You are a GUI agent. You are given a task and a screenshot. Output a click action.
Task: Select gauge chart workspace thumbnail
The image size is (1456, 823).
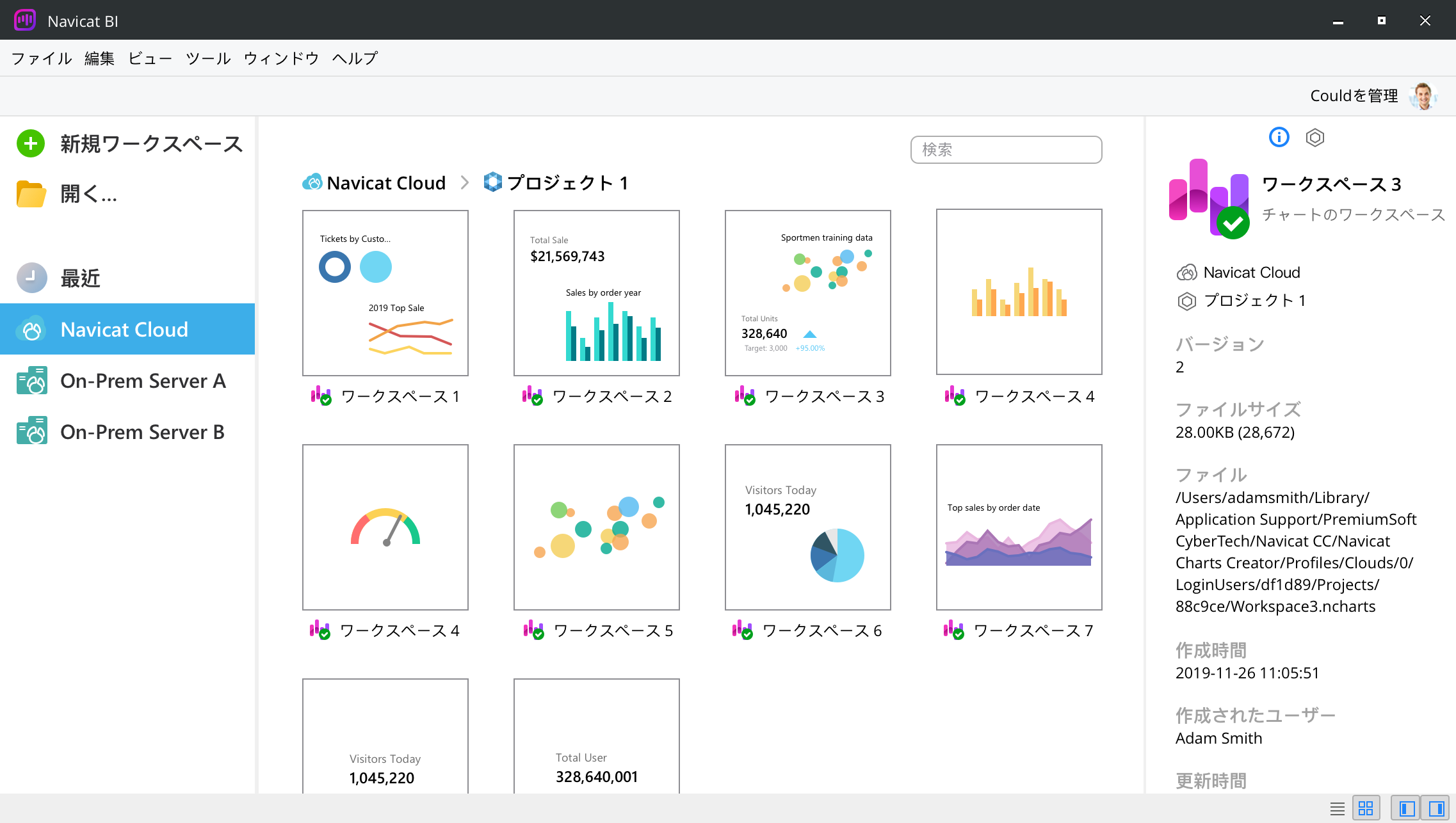coord(385,527)
